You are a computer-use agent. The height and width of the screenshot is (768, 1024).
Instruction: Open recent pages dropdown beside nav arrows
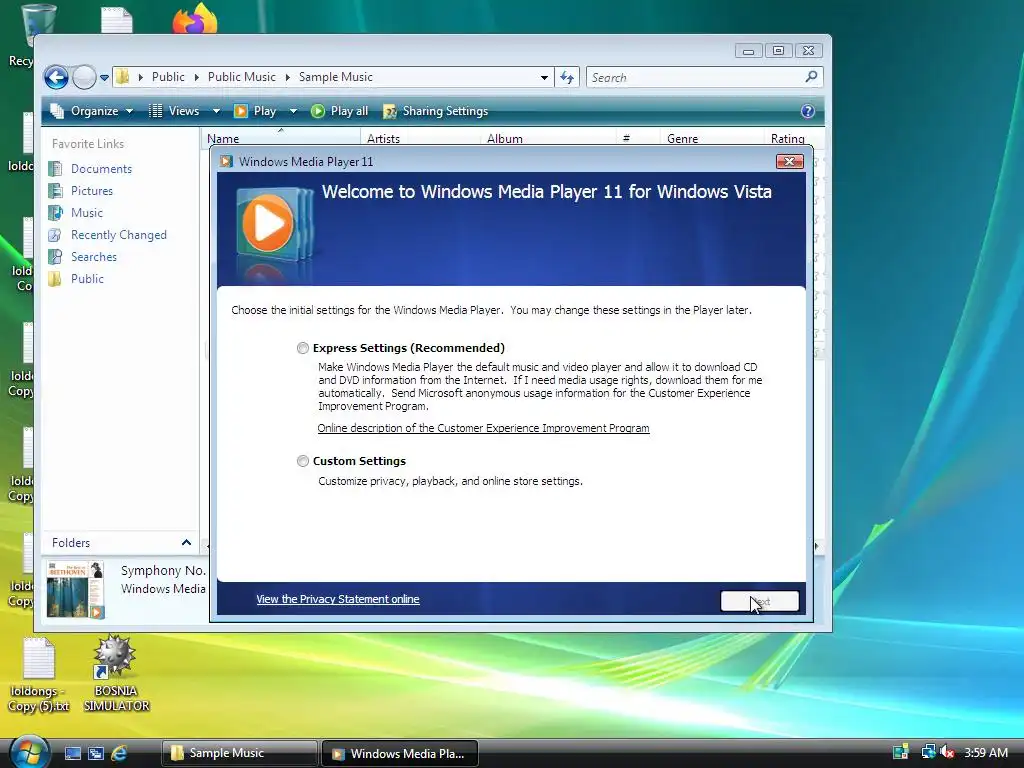tap(104, 78)
